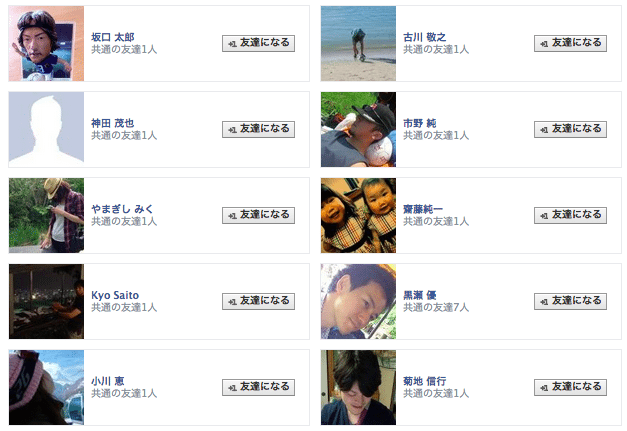The height and width of the screenshot is (431, 627).
Task: Open the beach photo of 古川 敬之
Action: [358, 44]
